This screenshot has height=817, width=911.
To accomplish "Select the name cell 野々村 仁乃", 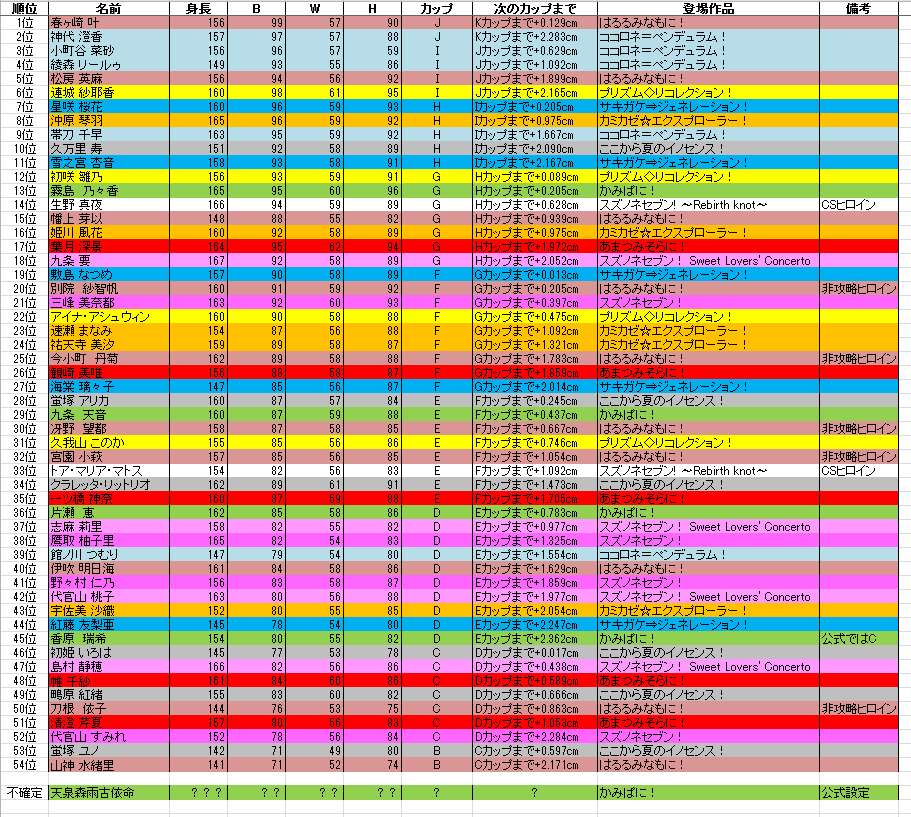I will [109, 583].
